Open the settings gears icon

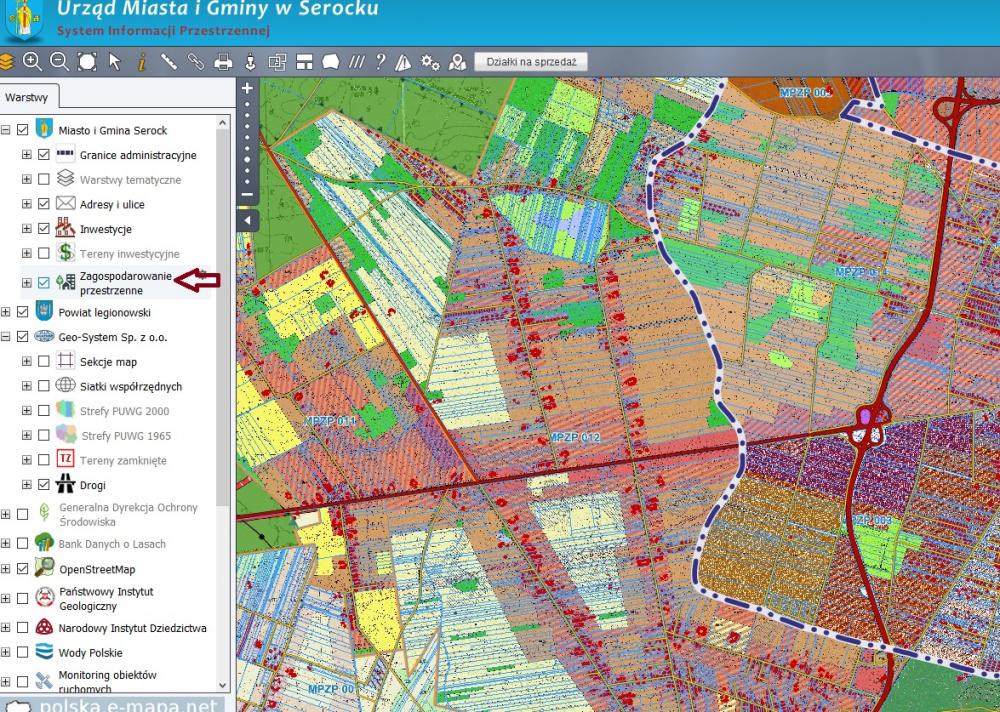click(430, 62)
